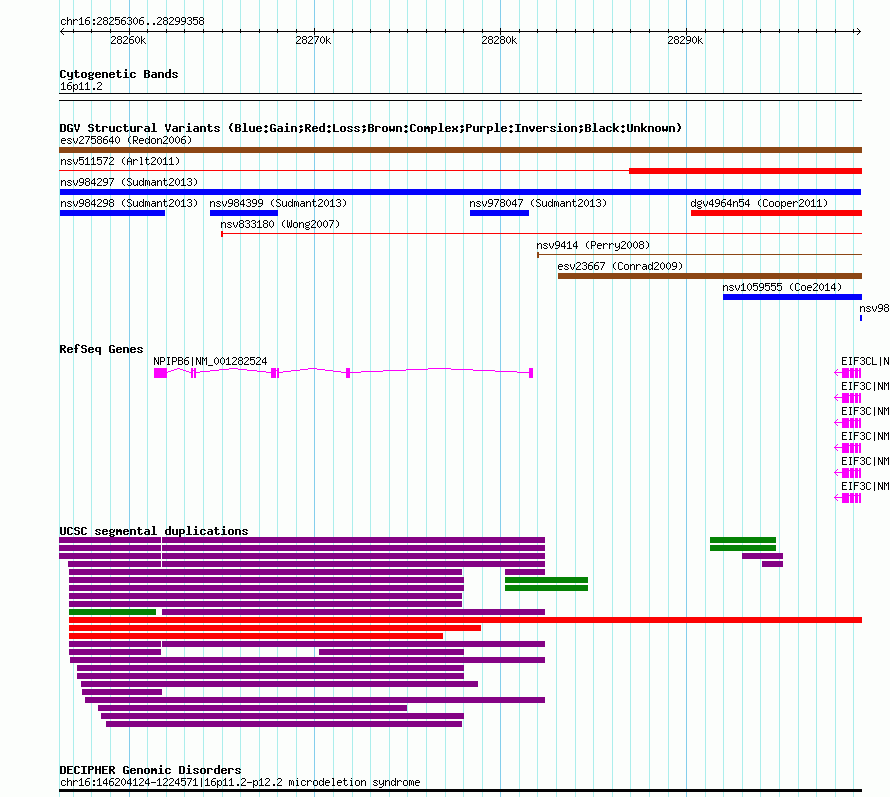Open the DECIPHER Genomic Disorders track title

tap(150, 770)
